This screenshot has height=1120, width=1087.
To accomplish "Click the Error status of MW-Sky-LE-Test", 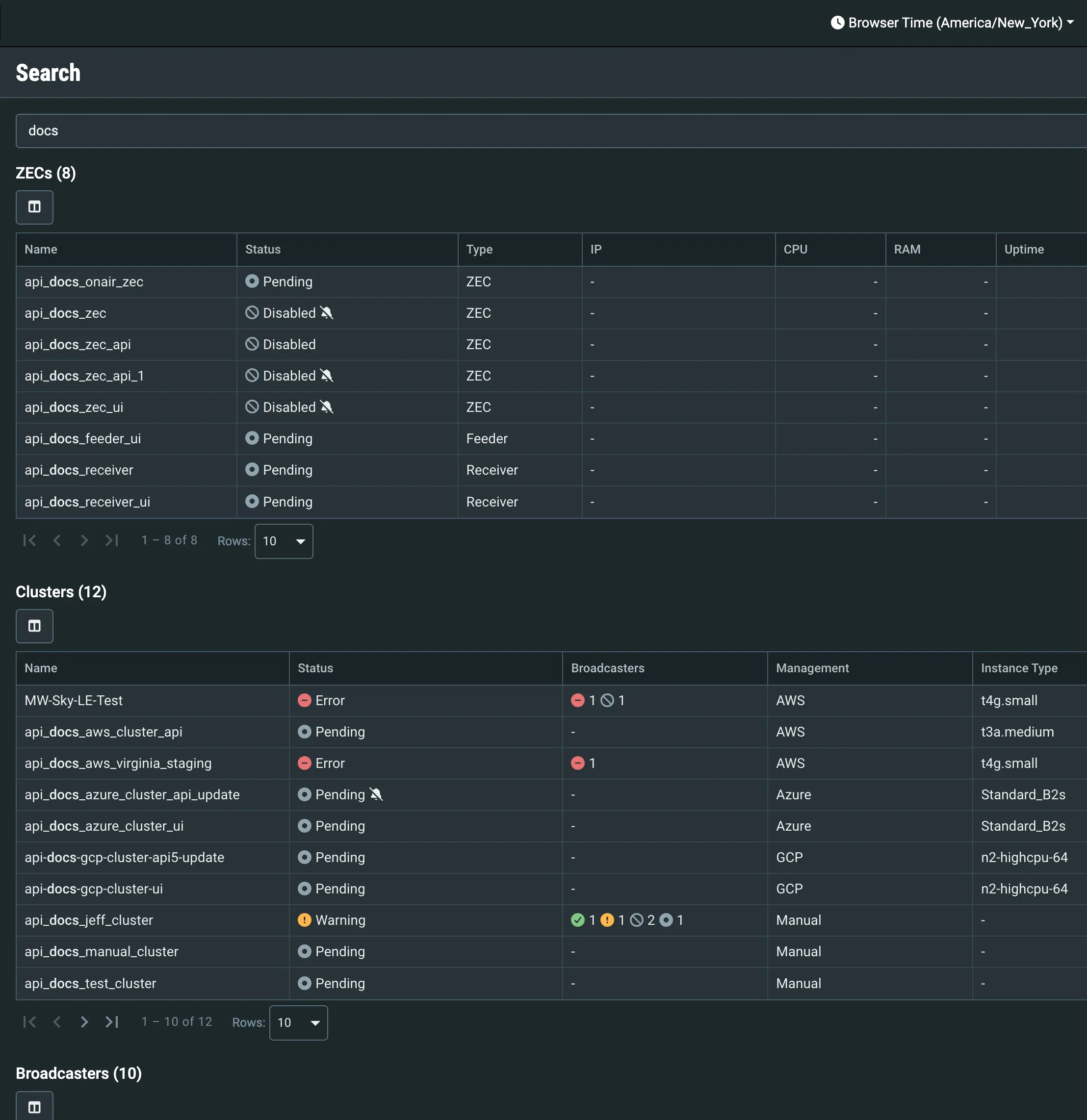I will [x=321, y=701].
